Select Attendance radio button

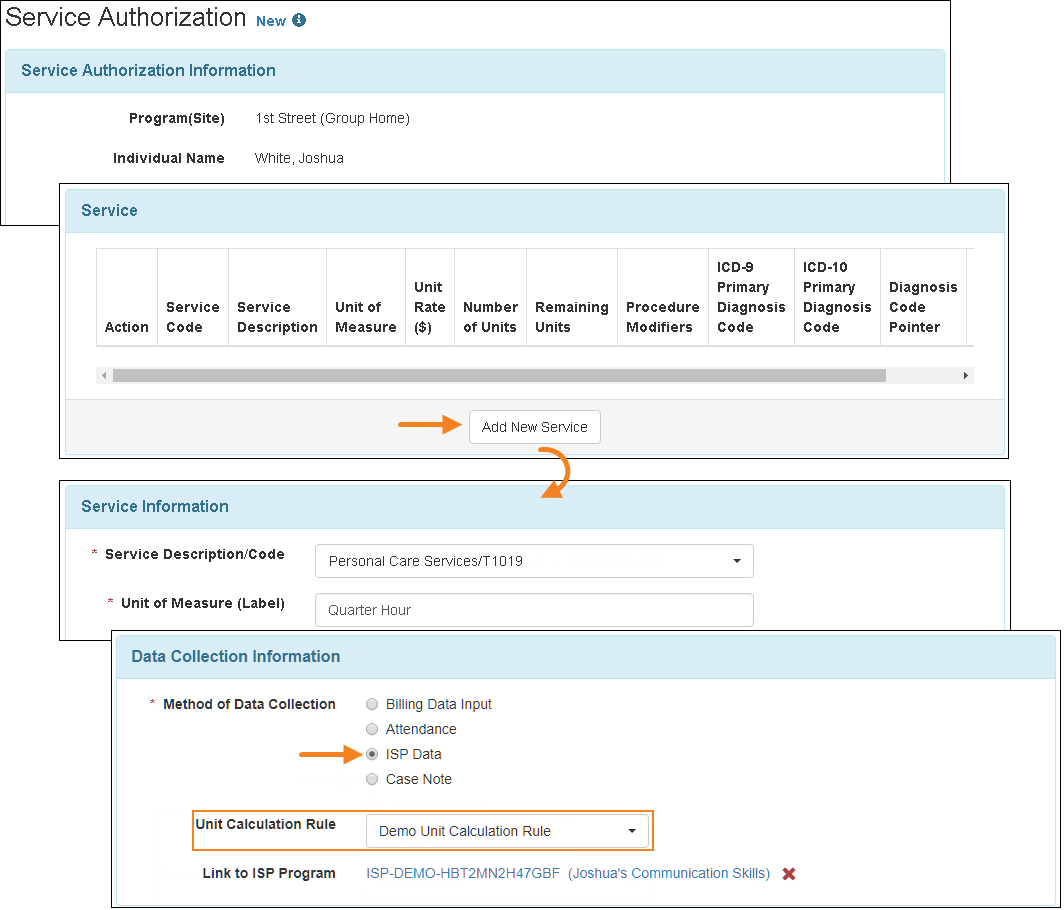pyautogui.click(x=372, y=729)
